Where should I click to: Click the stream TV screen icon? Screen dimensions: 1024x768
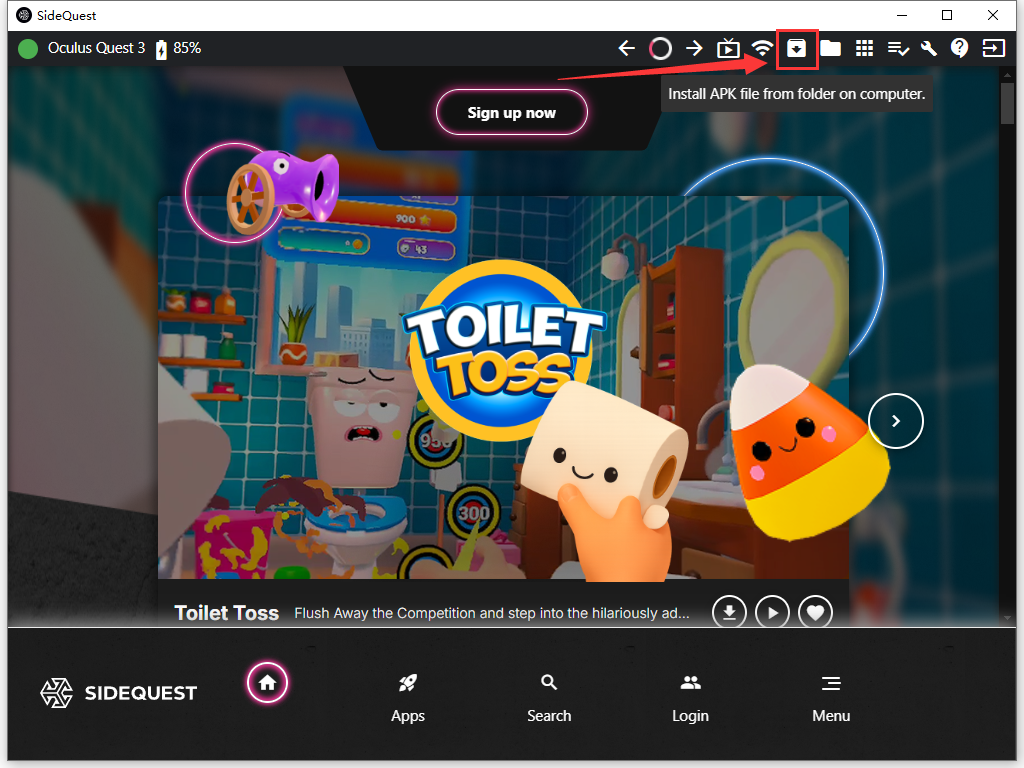pos(729,48)
